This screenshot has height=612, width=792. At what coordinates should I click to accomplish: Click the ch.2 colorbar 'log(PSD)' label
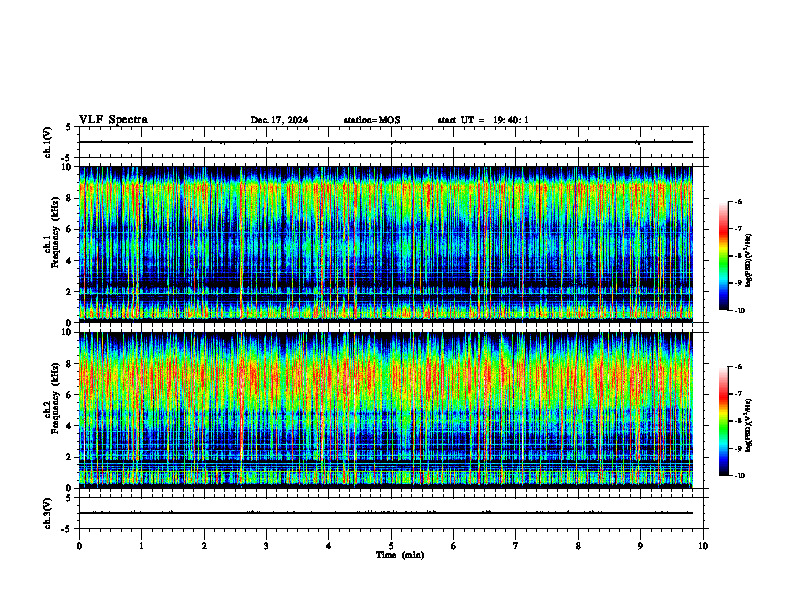[749, 426]
